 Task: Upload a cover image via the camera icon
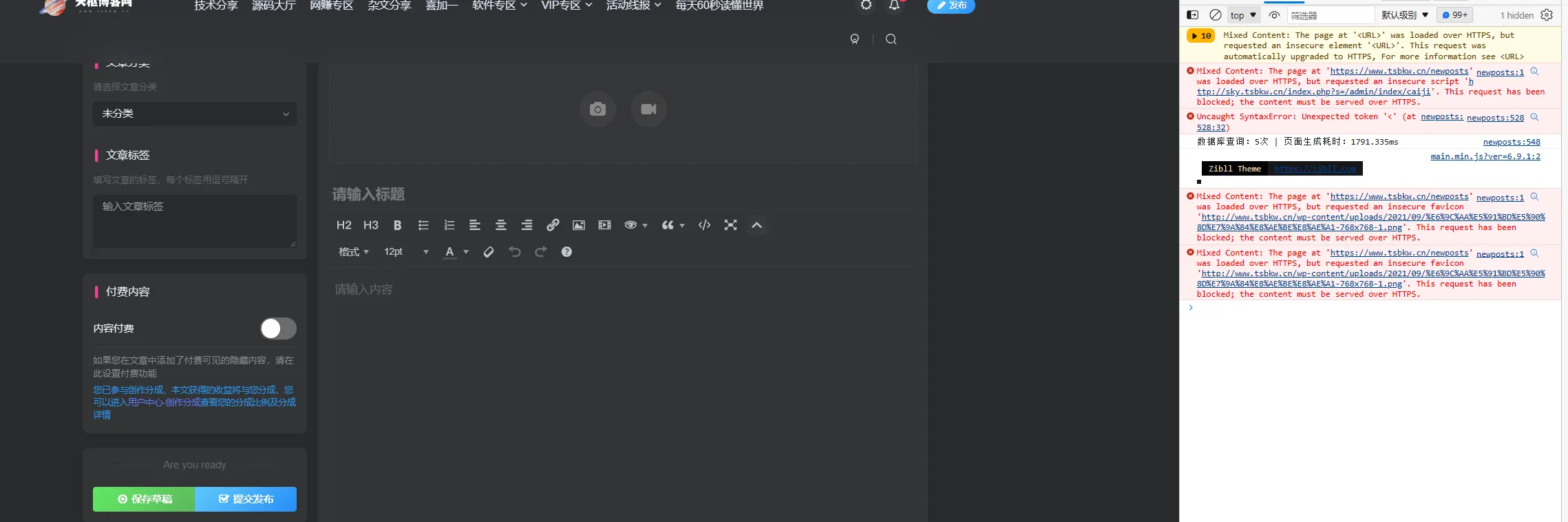pos(597,109)
